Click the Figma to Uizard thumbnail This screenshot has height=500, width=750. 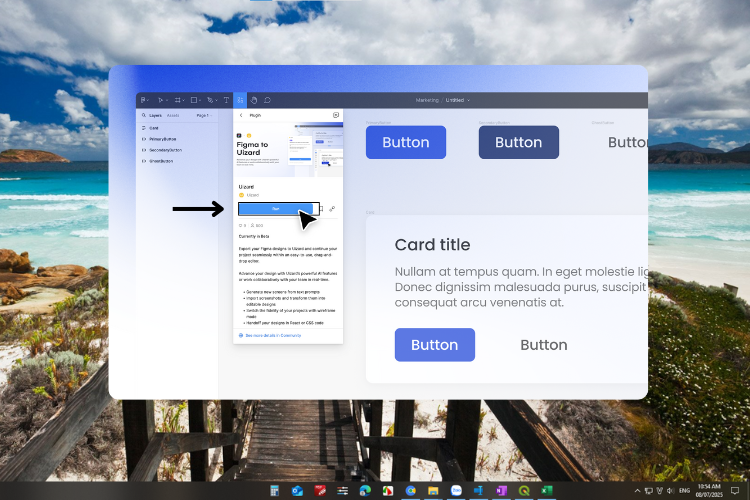(288, 150)
